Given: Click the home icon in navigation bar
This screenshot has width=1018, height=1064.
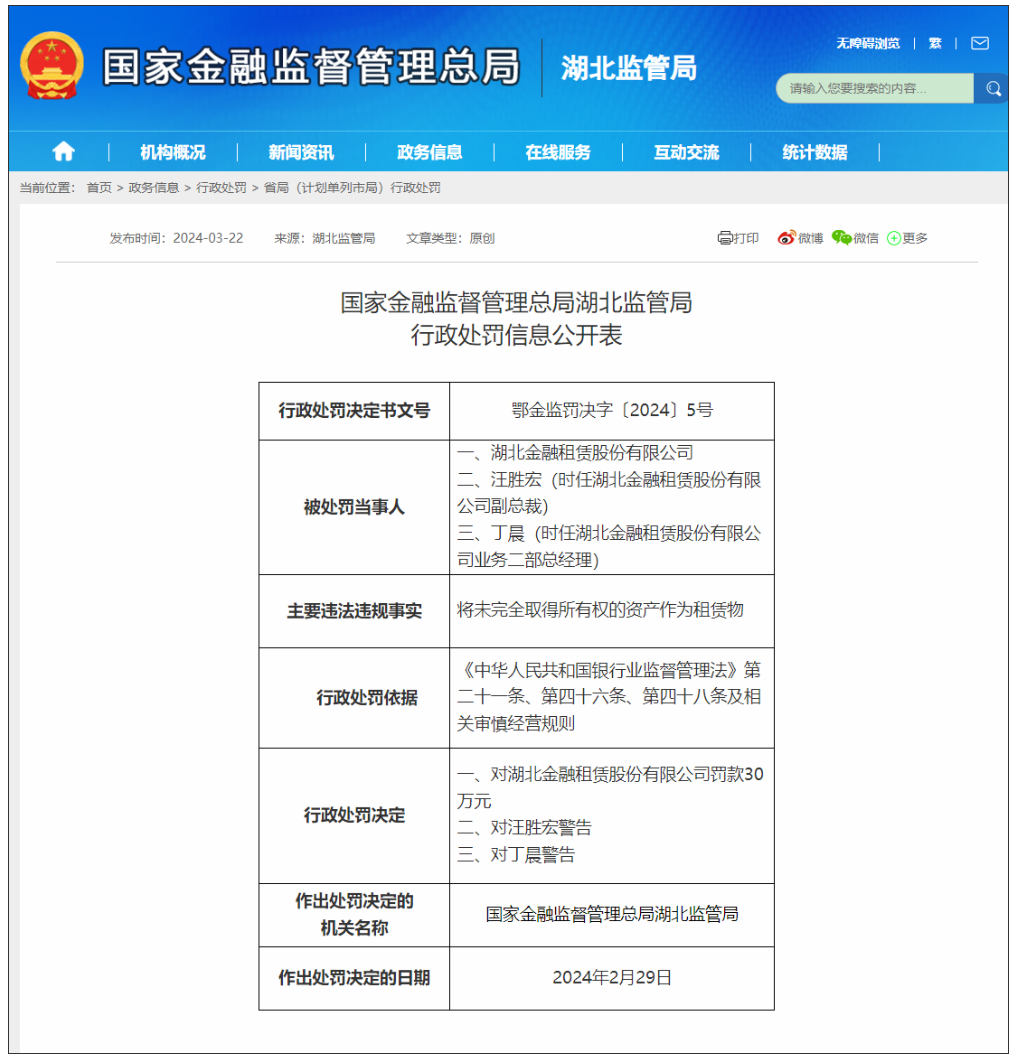Looking at the screenshot, I should pyautogui.click(x=63, y=151).
